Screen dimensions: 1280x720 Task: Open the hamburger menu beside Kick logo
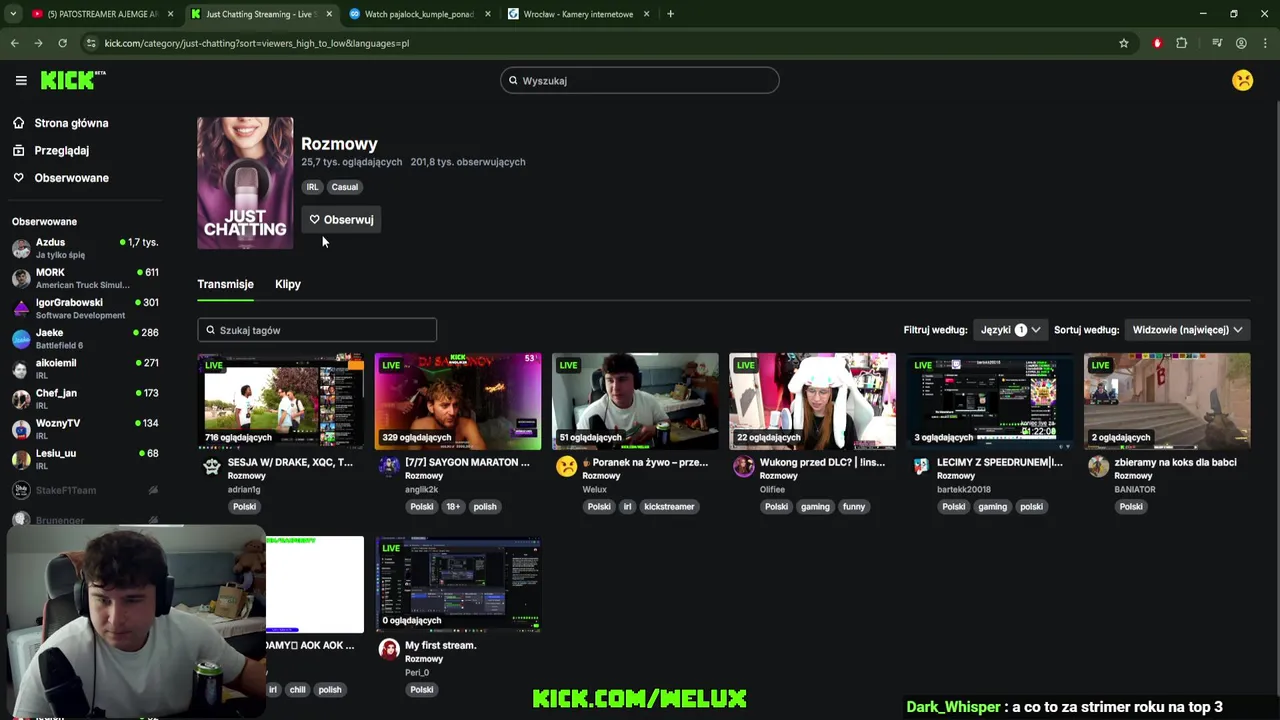click(21, 80)
